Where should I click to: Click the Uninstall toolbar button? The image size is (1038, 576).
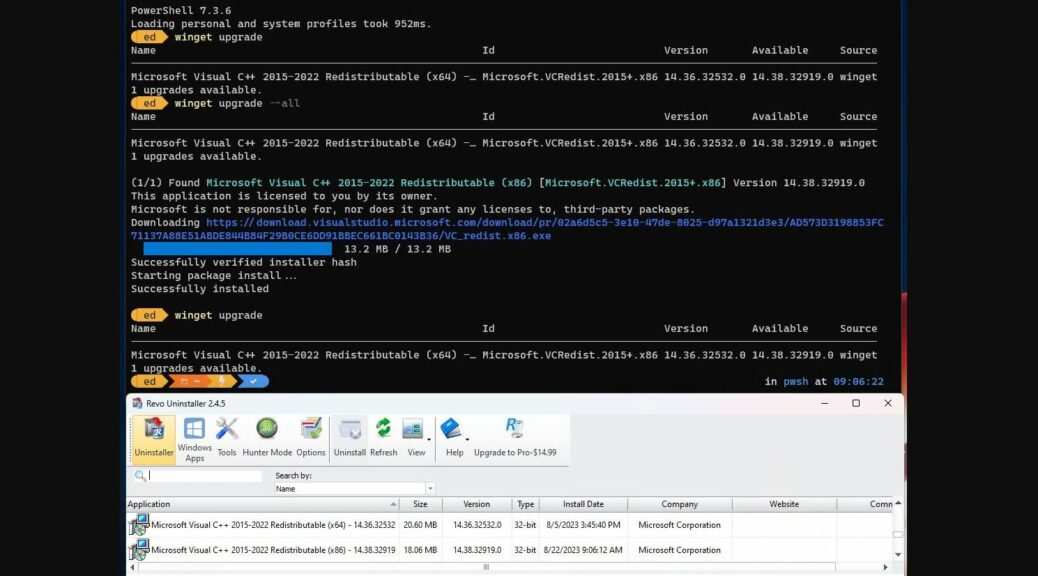point(350,438)
